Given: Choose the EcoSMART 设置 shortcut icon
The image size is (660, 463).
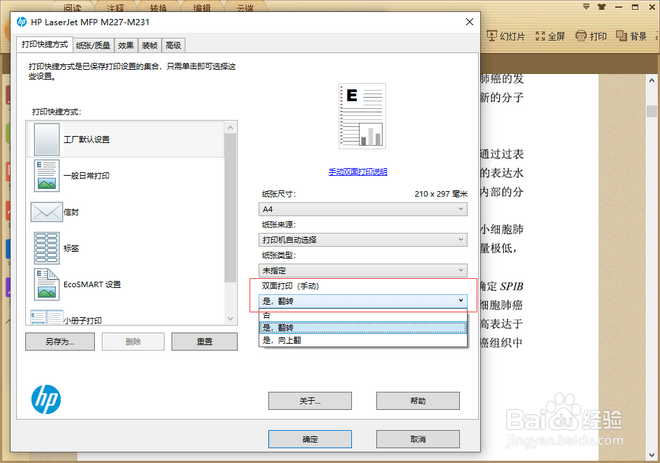Looking at the screenshot, I should pos(47,284).
